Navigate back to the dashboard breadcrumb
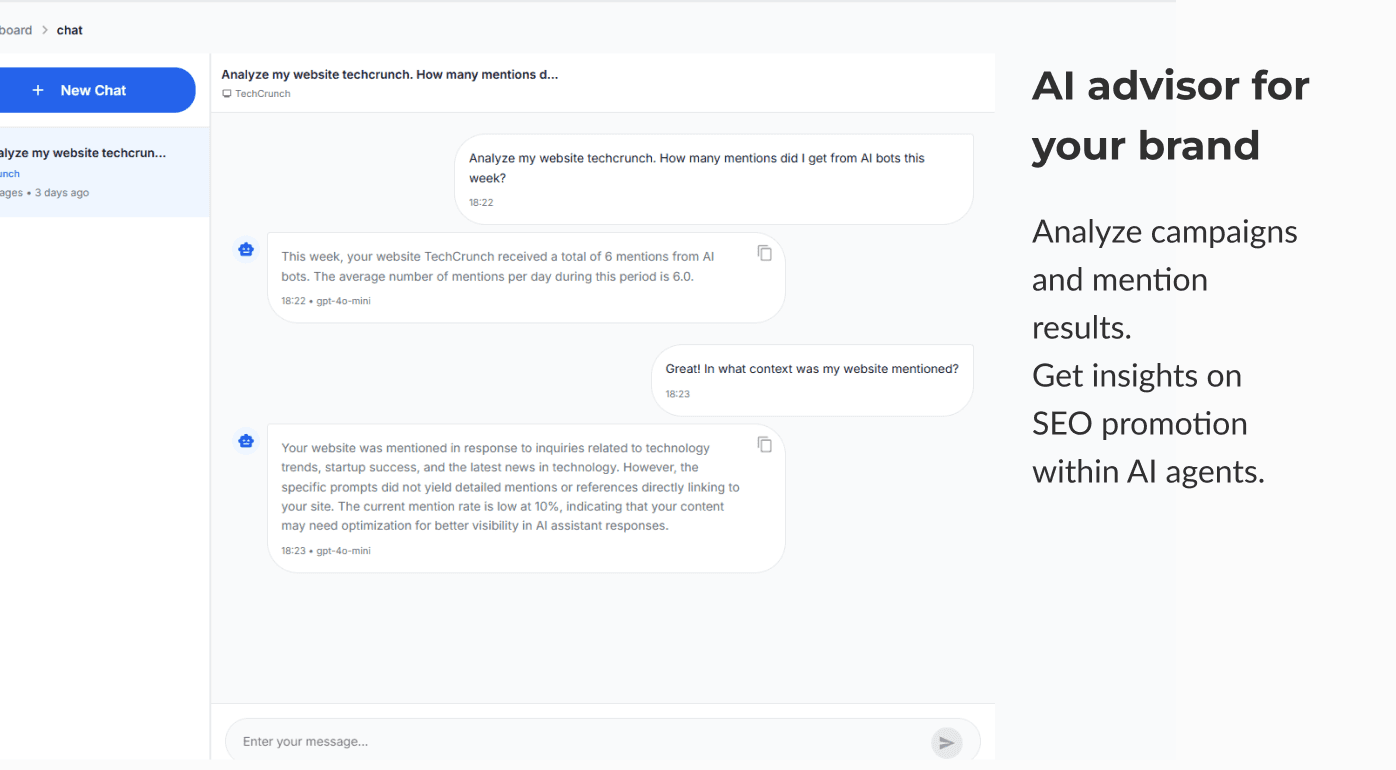The height and width of the screenshot is (770, 1396). (x=16, y=29)
